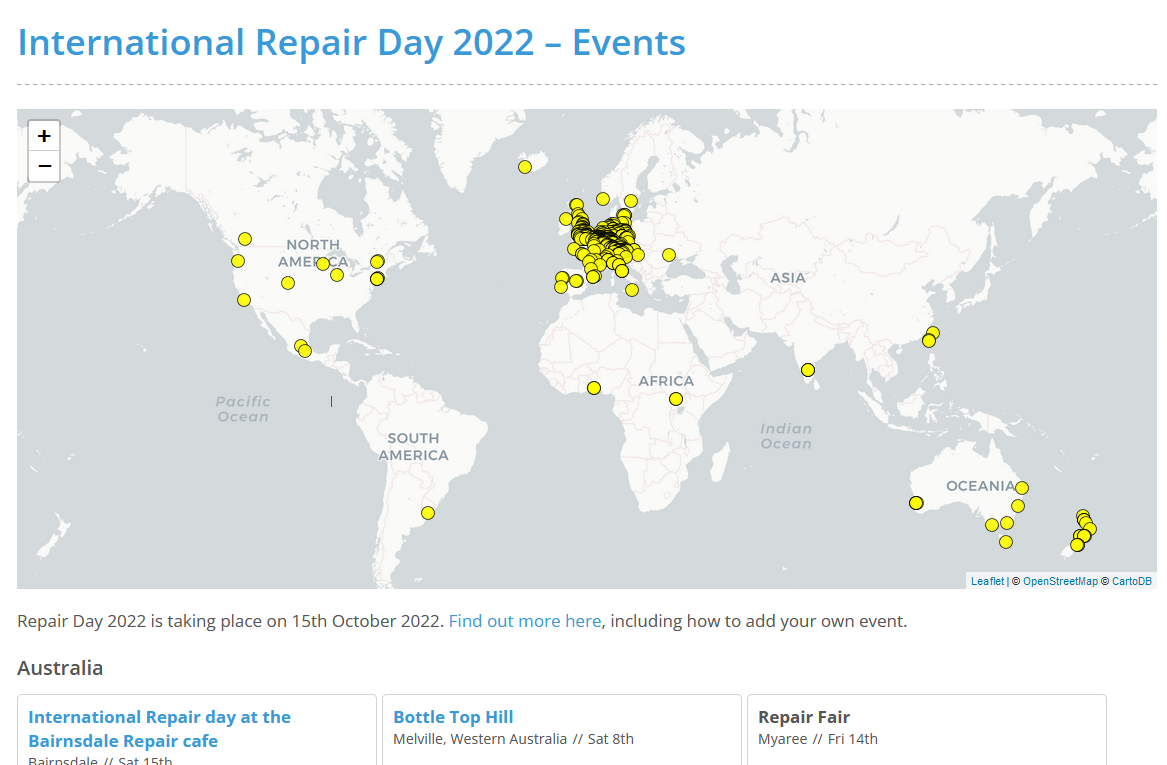This screenshot has width=1167, height=765.
Task: Zoom in on the map
Action: tap(44, 136)
